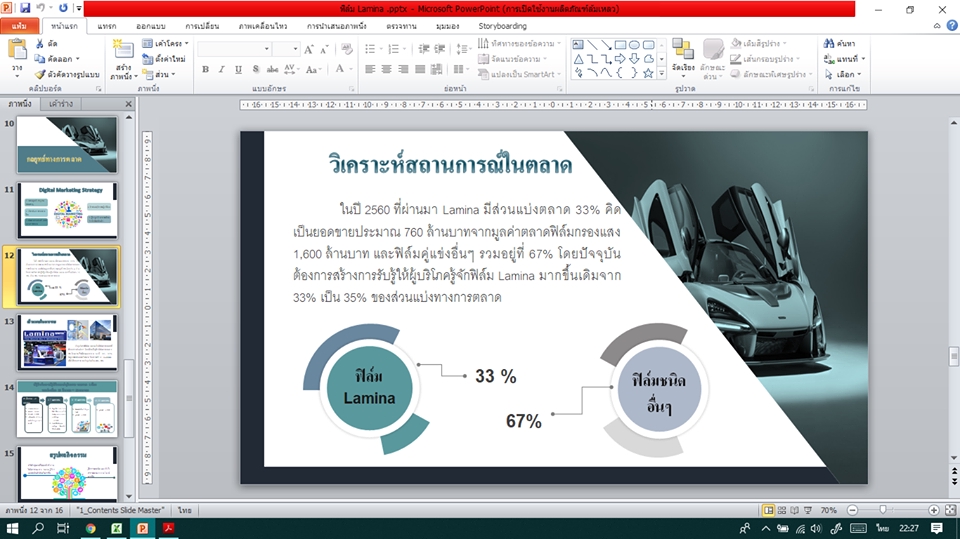
Task: Select slide 11 Digital Marketing Strategy thumbnail
Action: [x=67, y=210]
